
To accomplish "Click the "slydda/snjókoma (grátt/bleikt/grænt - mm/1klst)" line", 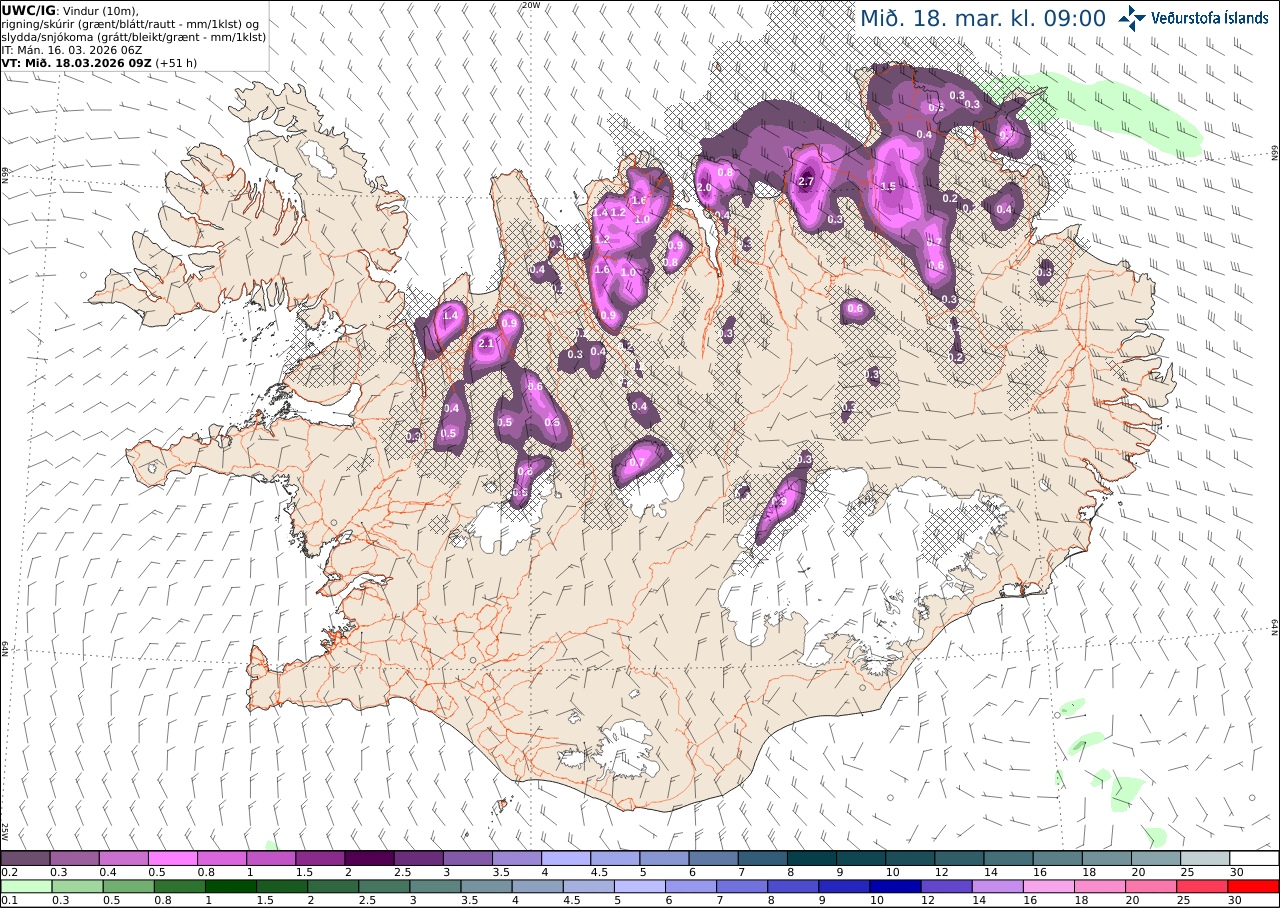I will tap(133, 36).
